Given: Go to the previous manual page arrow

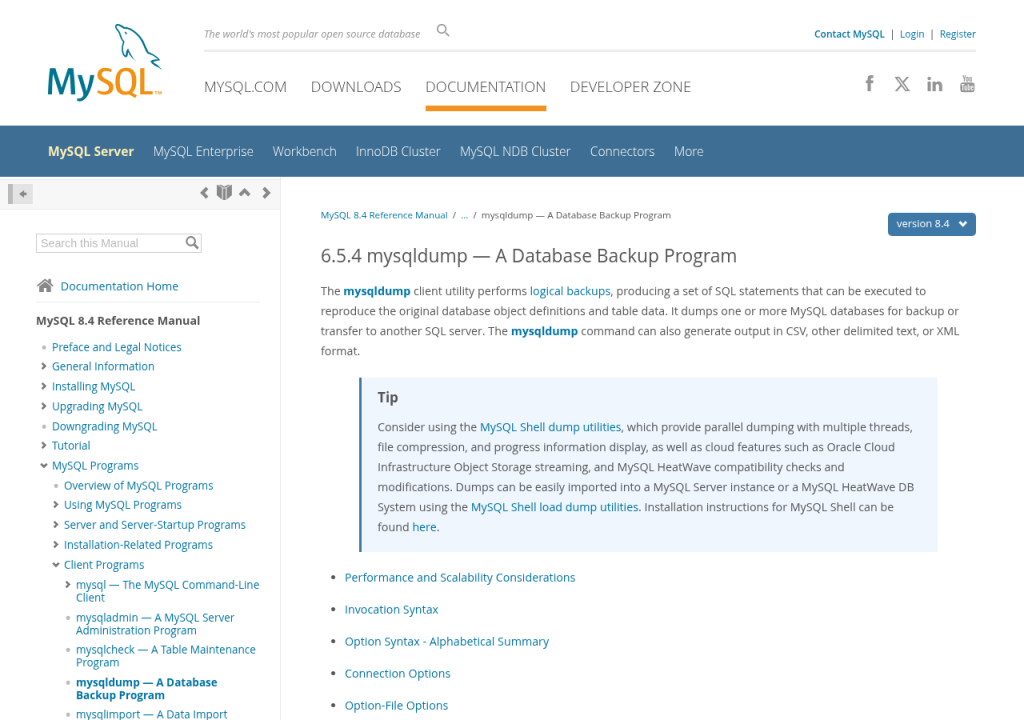Looking at the screenshot, I should tap(204, 193).
